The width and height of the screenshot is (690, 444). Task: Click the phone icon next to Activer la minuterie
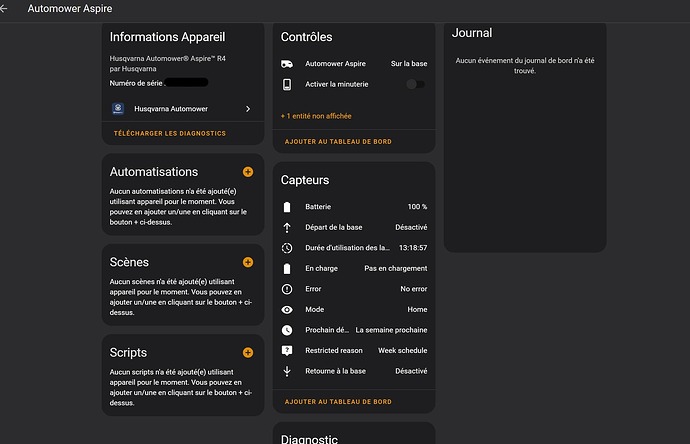coord(287,84)
